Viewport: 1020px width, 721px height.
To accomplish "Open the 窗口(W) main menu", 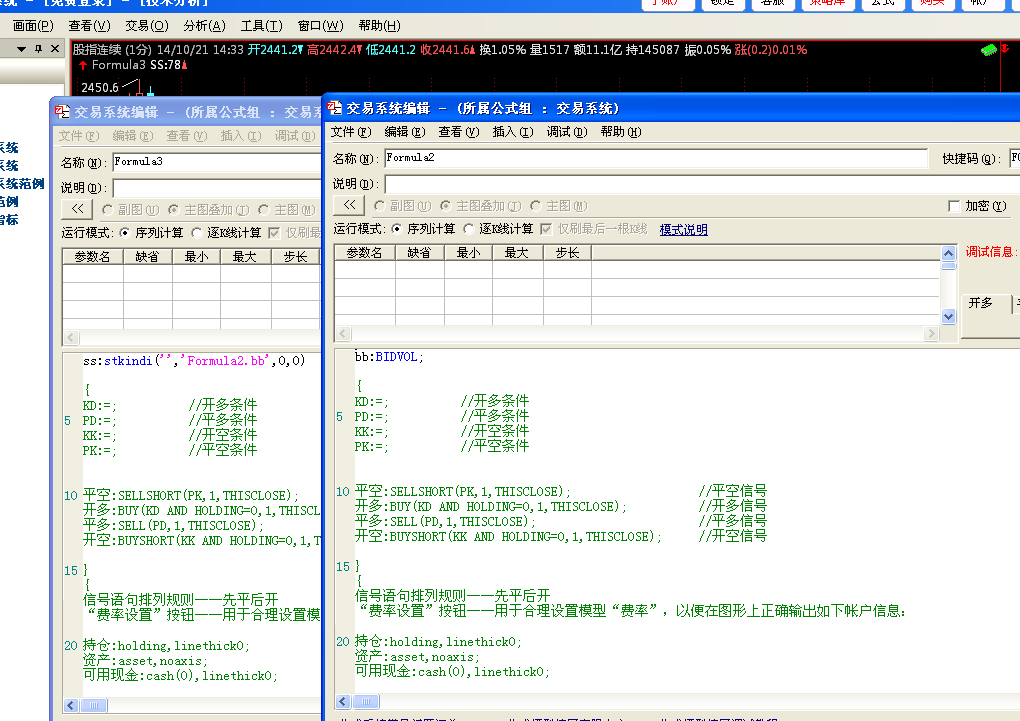I will point(321,26).
